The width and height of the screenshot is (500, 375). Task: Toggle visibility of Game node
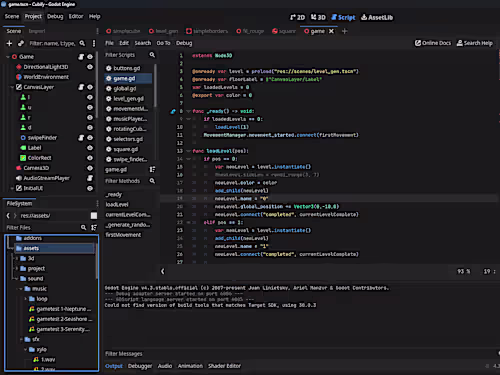[90, 57]
